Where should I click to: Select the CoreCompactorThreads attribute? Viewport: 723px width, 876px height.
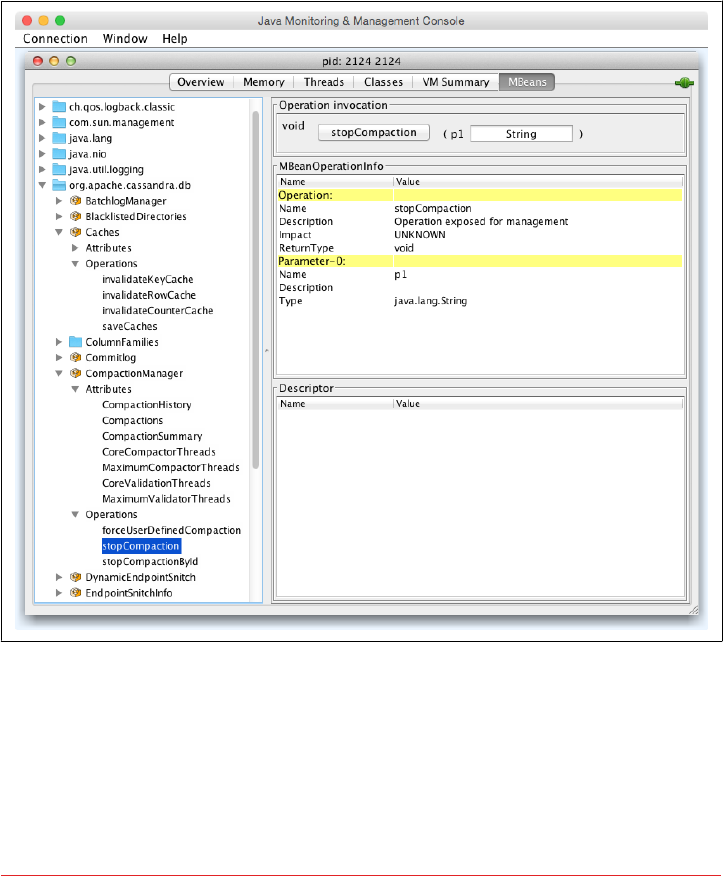point(159,451)
